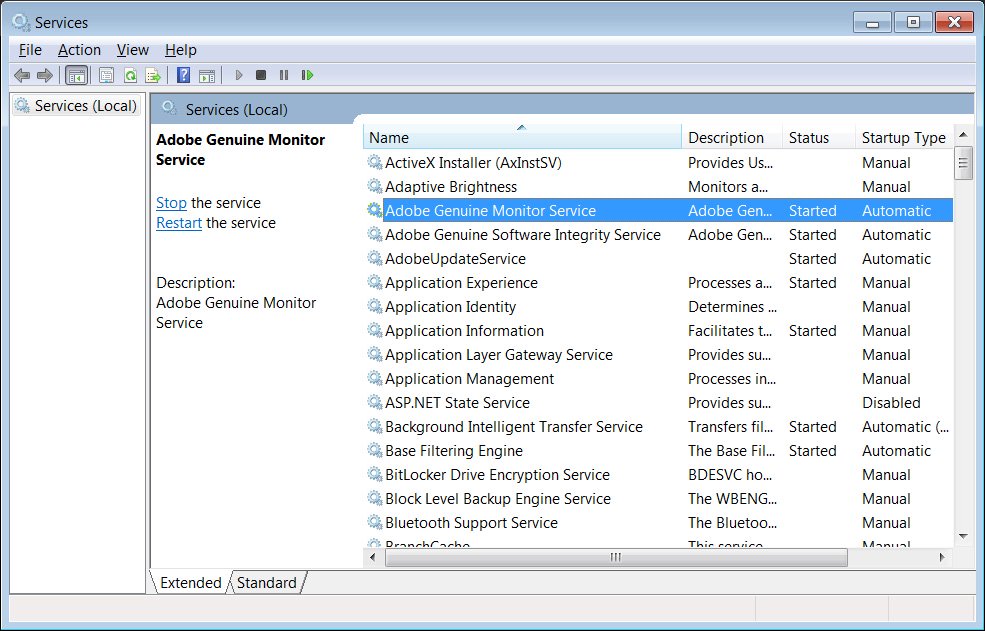
Task: Click the gear icon beside Application Identity
Action: (x=375, y=306)
